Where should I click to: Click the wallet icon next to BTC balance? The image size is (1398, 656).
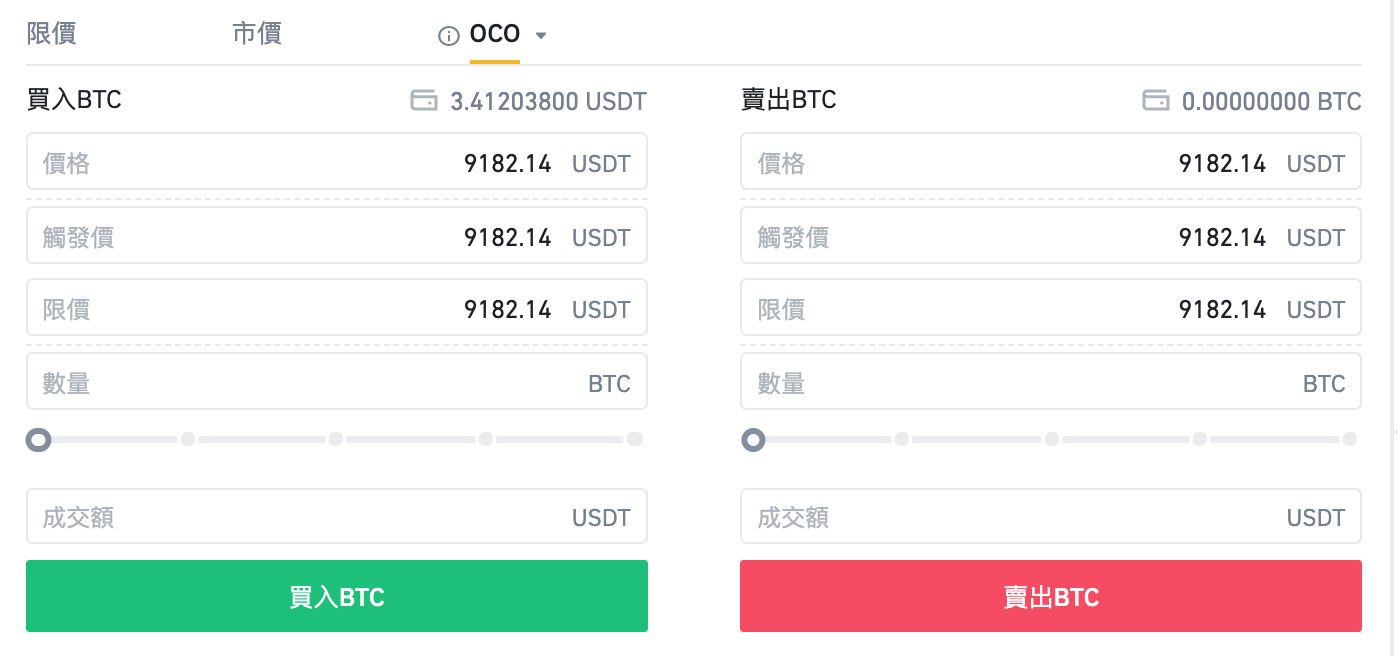pyautogui.click(x=1157, y=100)
